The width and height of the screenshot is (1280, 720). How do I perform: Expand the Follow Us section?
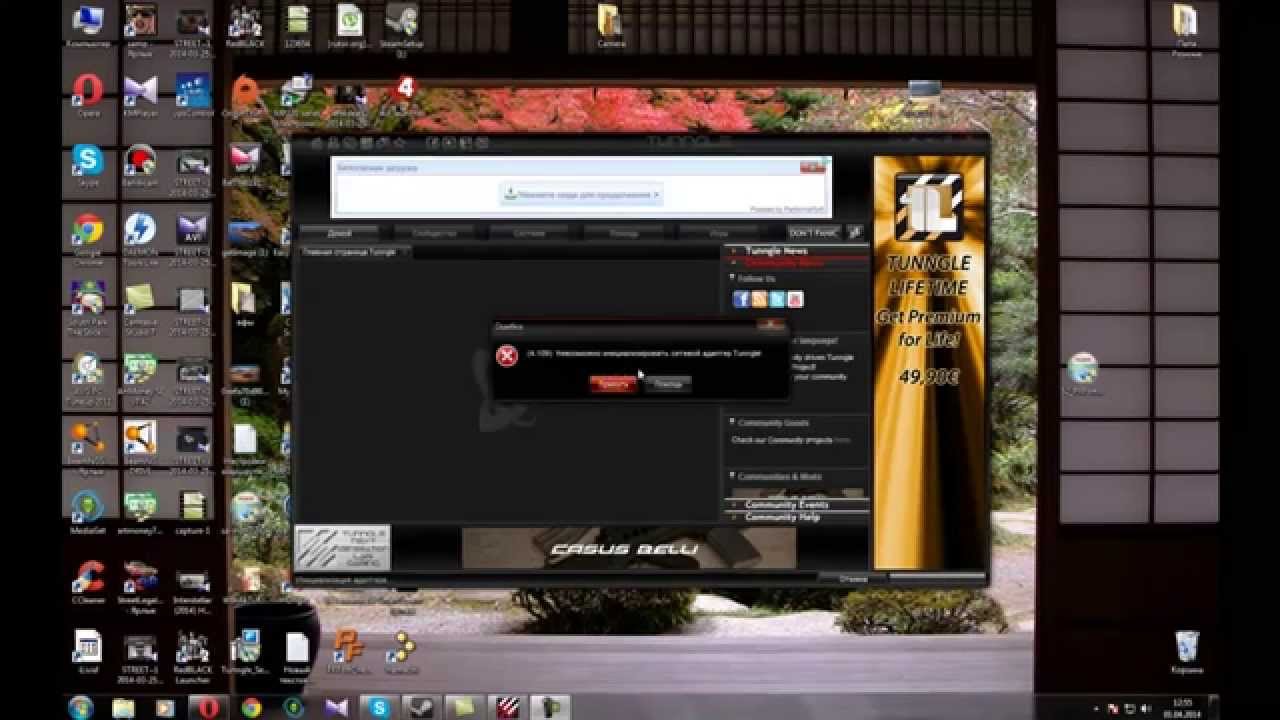(758, 279)
